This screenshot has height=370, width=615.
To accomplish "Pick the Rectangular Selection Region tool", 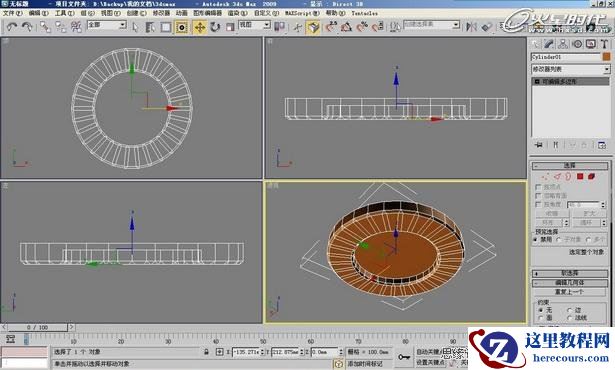I will [166, 27].
